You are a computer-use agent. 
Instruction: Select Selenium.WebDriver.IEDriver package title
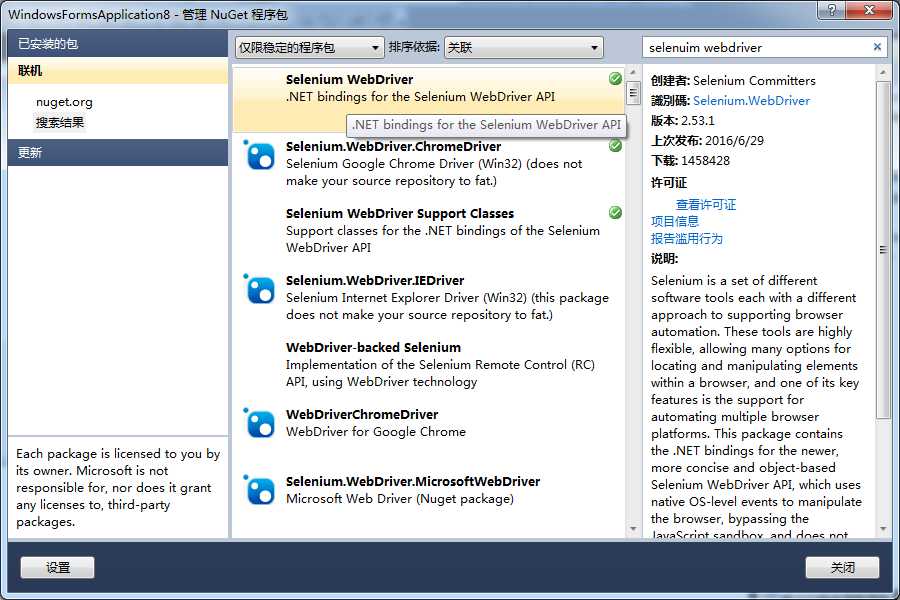(375, 281)
